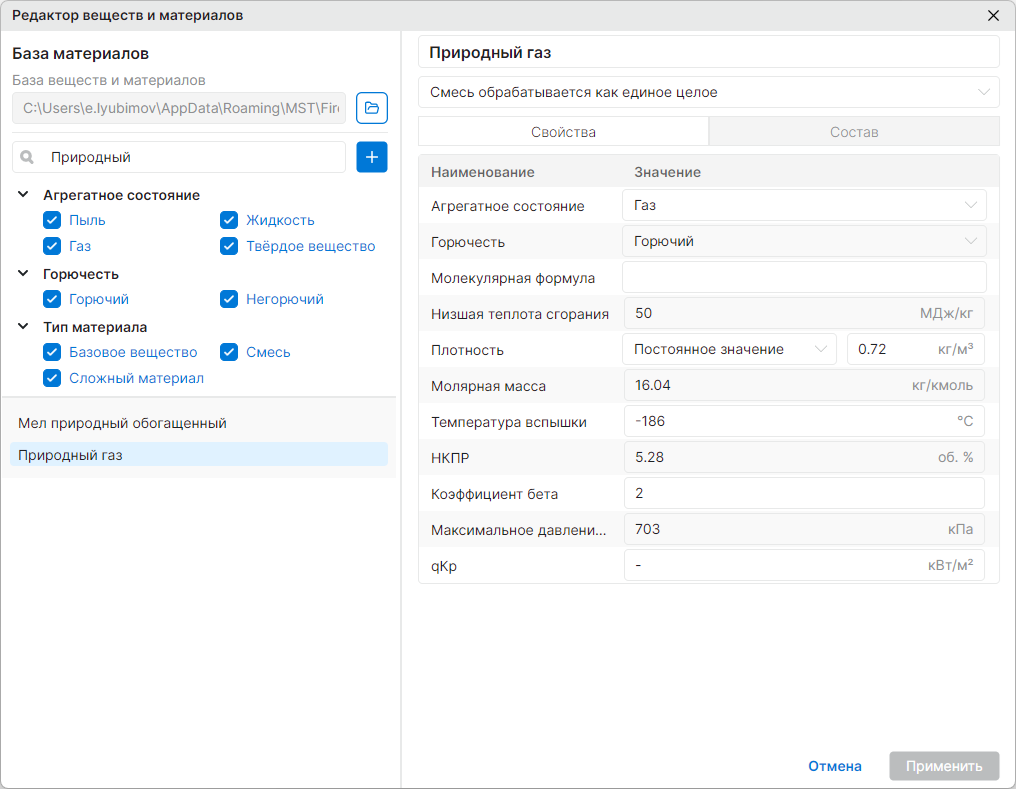Open the materials database folder browser
The height and width of the screenshot is (789, 1016).
pyautogui.click(x=372, y=108)
